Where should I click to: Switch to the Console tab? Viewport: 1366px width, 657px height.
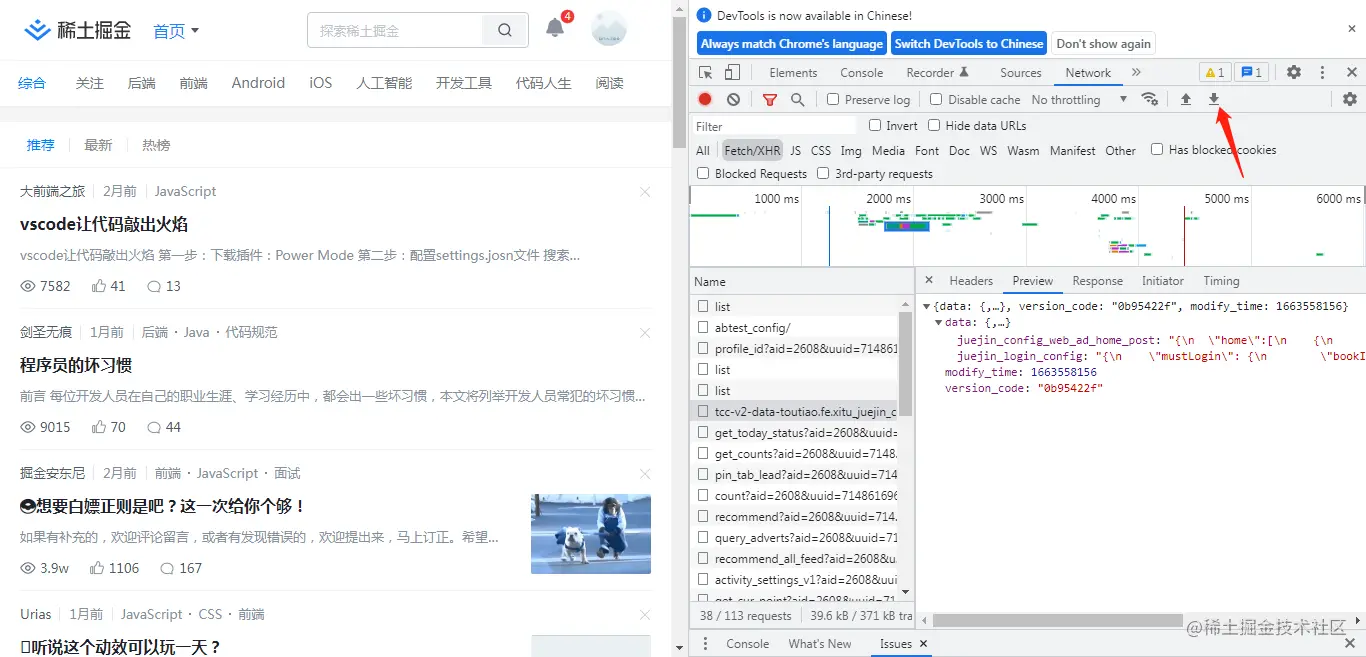point(861,72)
